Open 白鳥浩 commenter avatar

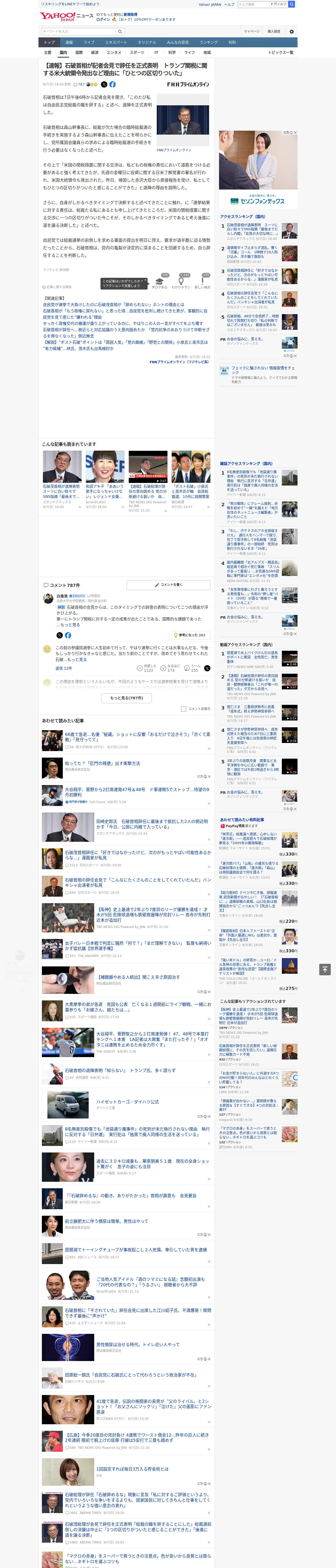point(48,599)
